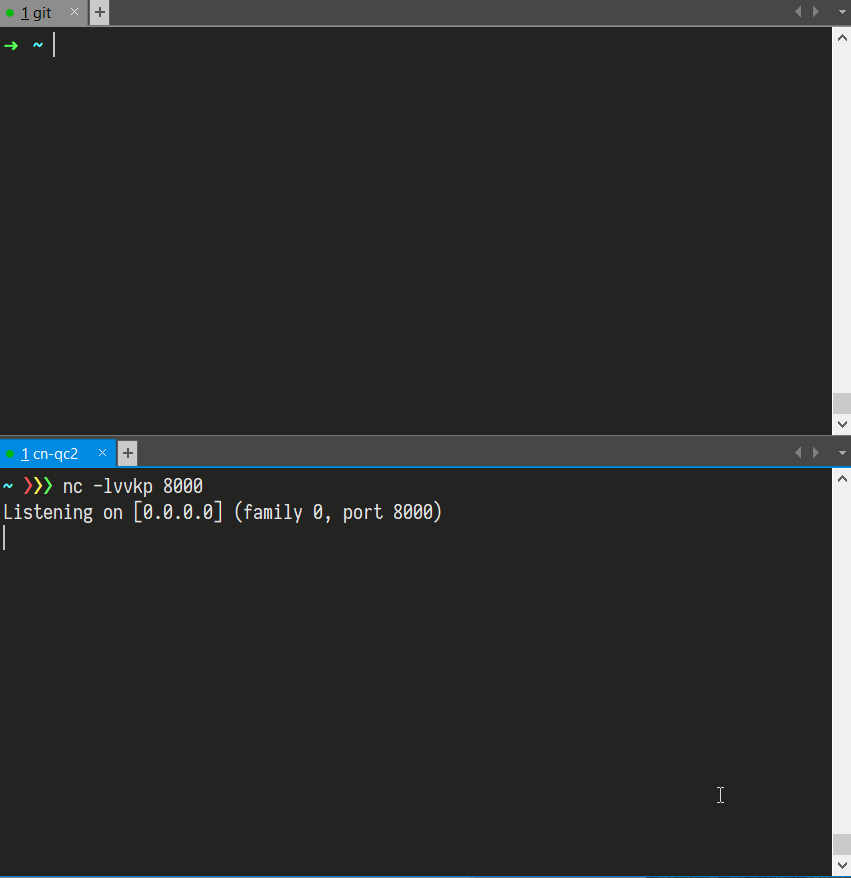Click right tab-scroll arrow in bottom pane
Image resolution: width=851 pixels, height=878 pixels.
click(816, 453)
